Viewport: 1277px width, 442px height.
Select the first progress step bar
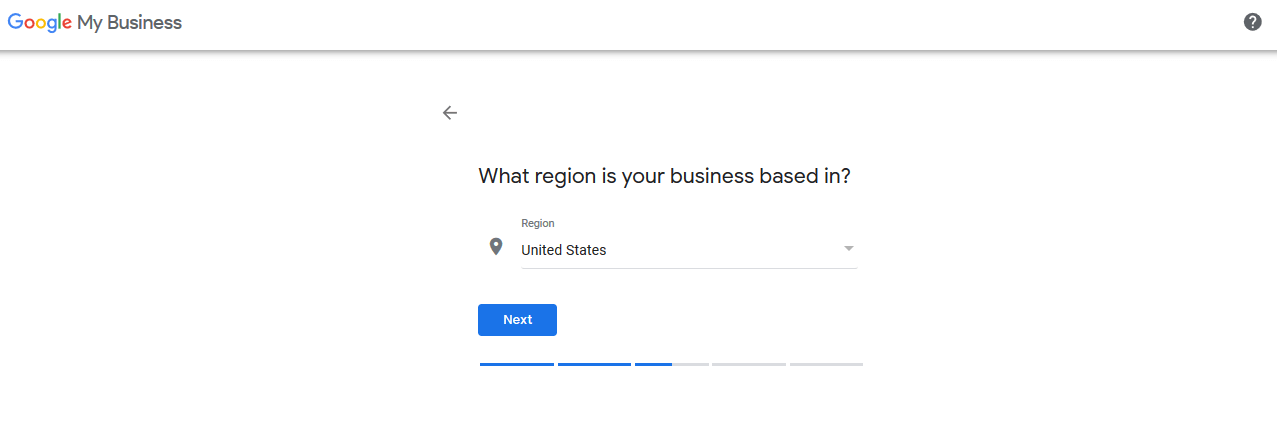click(x=517, y=364)
